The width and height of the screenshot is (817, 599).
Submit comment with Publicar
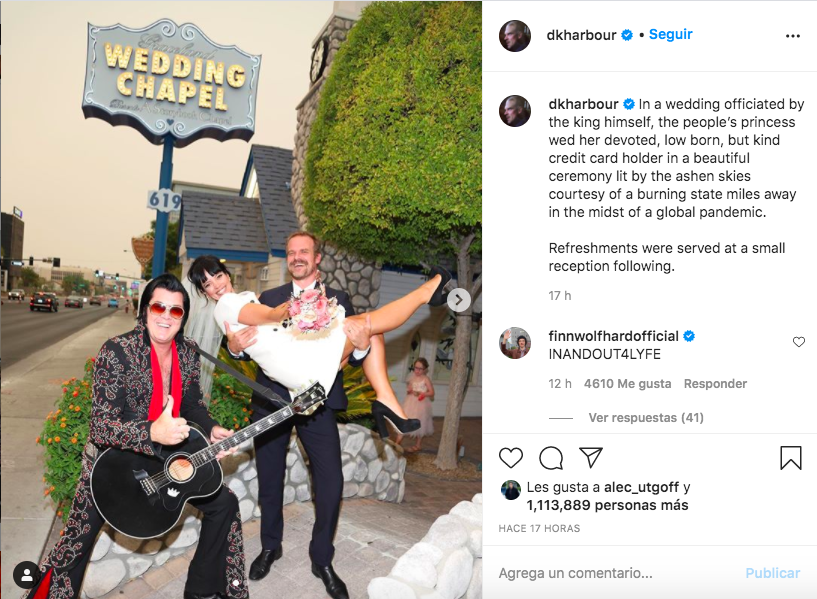pos(772,573)
